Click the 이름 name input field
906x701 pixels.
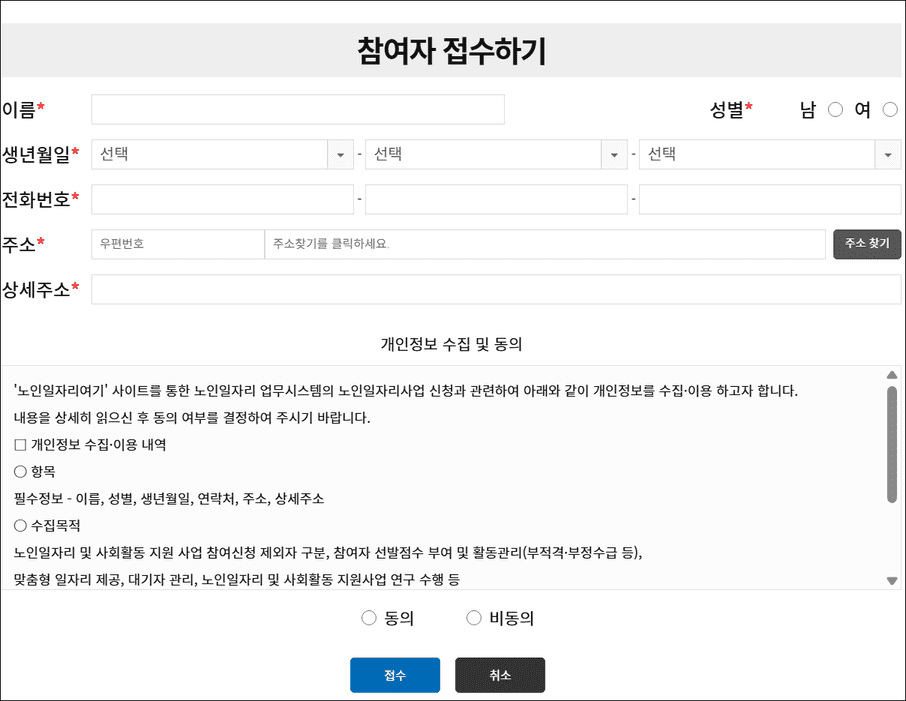(x=297, y=110)
